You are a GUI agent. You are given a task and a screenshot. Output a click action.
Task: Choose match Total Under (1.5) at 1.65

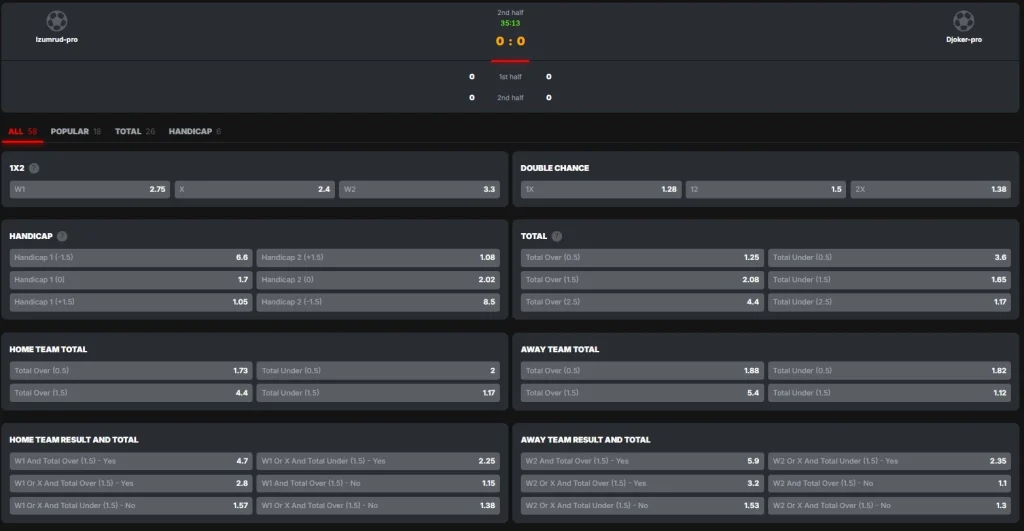pyautogui.click(x=889, y=280)
